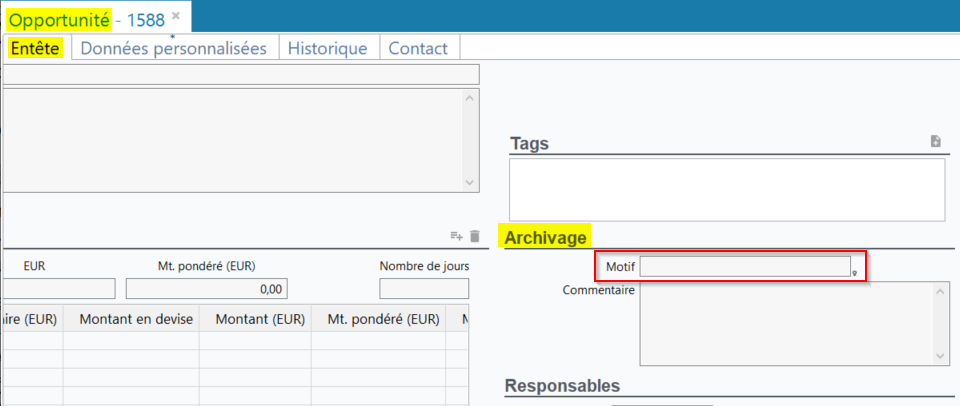The image size is (960, 406).
Task: Switch to the Entête tab
Action: tap(36, 48)
